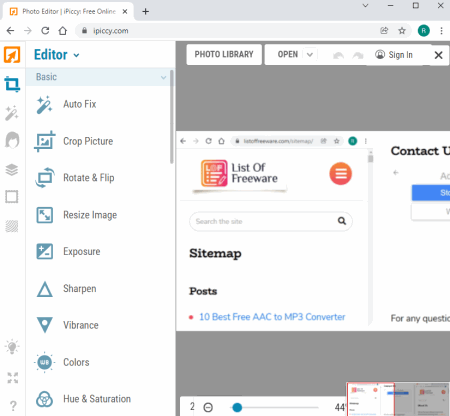Click the Resize Image icon
Screen dimensions: 450x416
[x=45, y=215]
